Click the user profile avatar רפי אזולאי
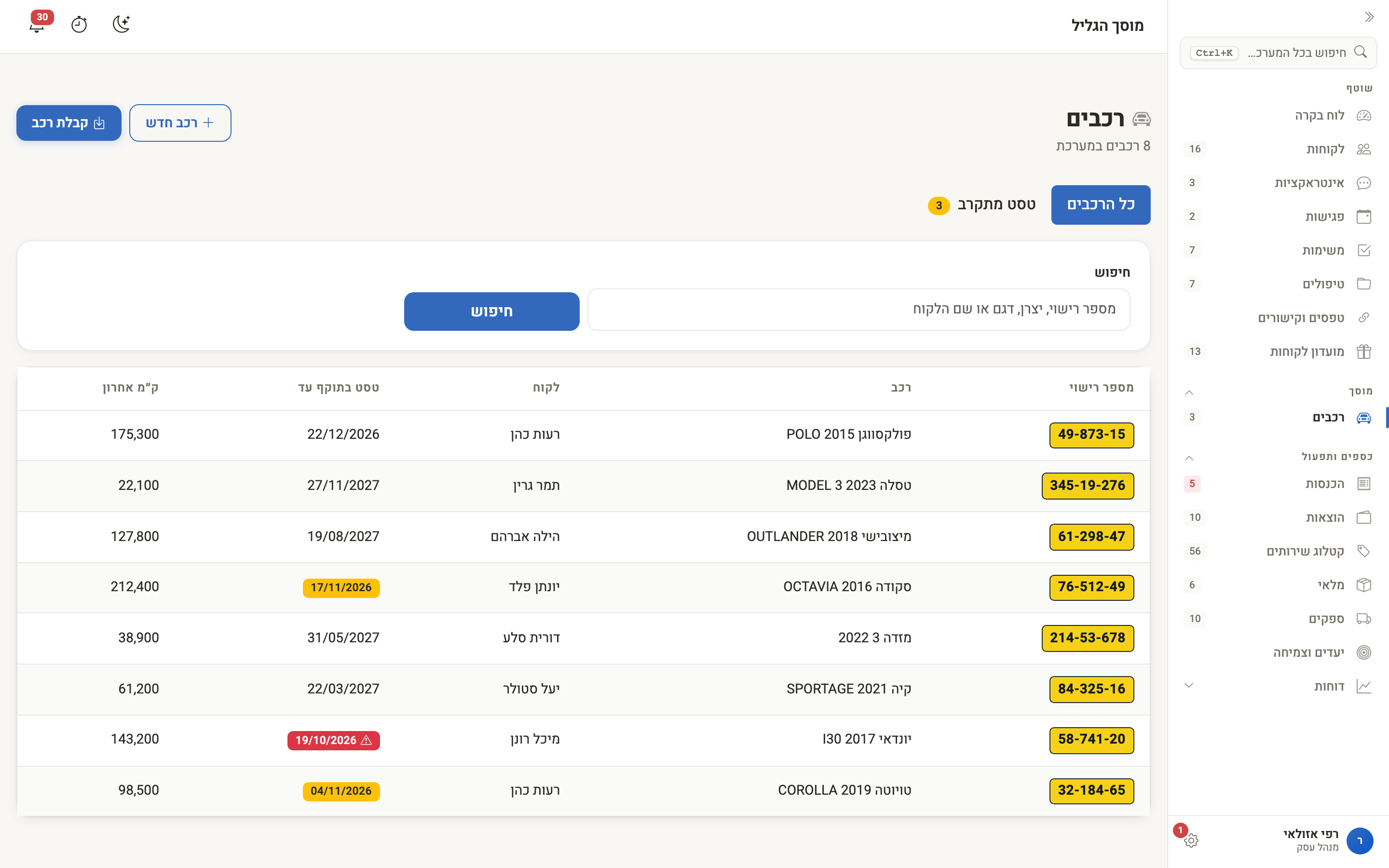The width and height of the screenshot is (1389, 868). pos(1359,841)
